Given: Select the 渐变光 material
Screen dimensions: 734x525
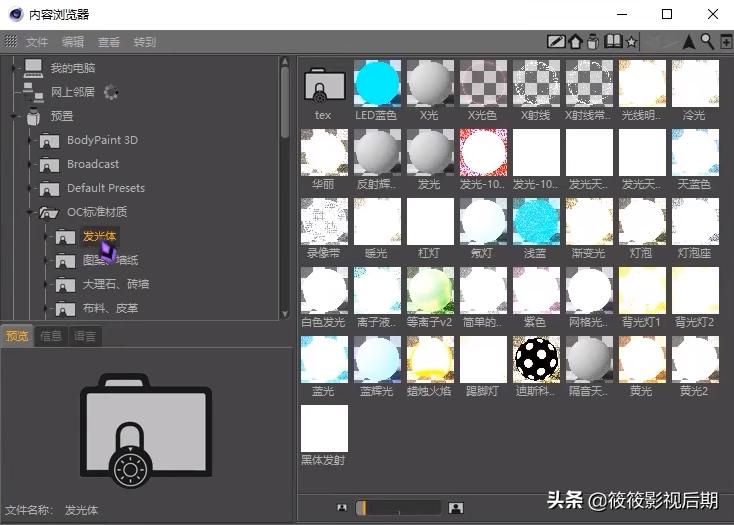Looking at the screenshot, I should [x=589, y=221].
